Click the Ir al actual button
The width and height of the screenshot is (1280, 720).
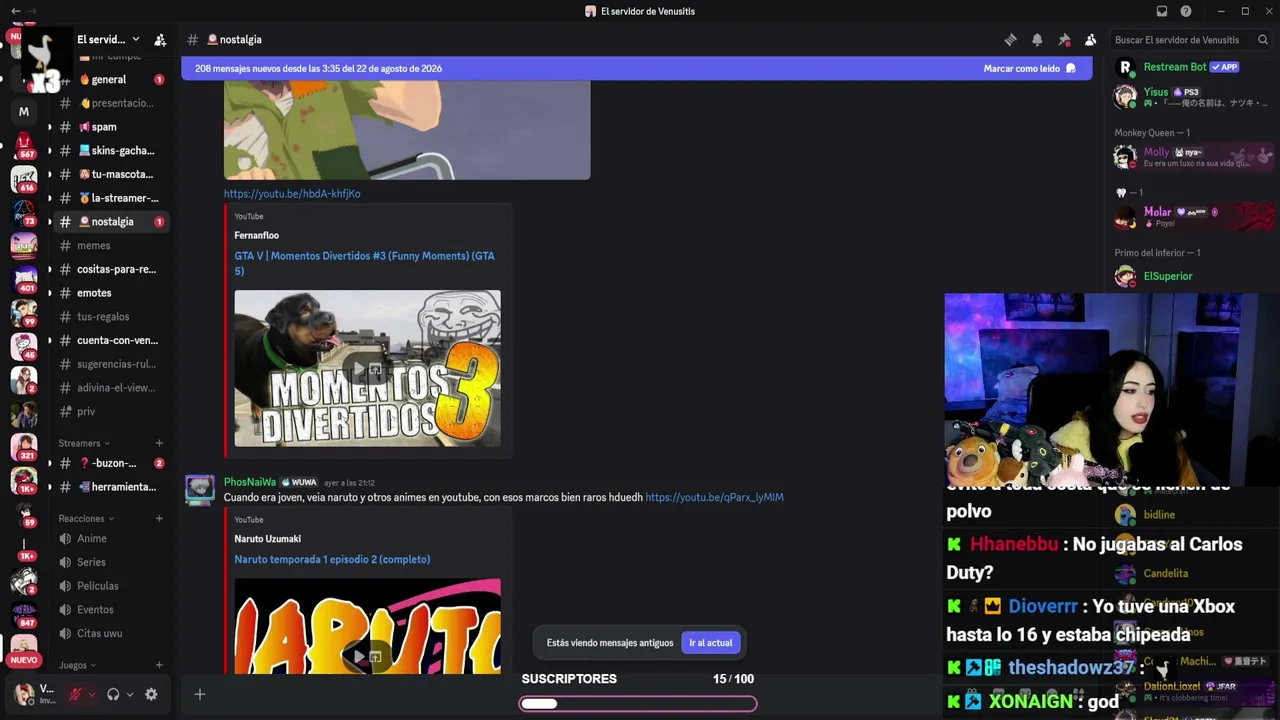(710, 643)
